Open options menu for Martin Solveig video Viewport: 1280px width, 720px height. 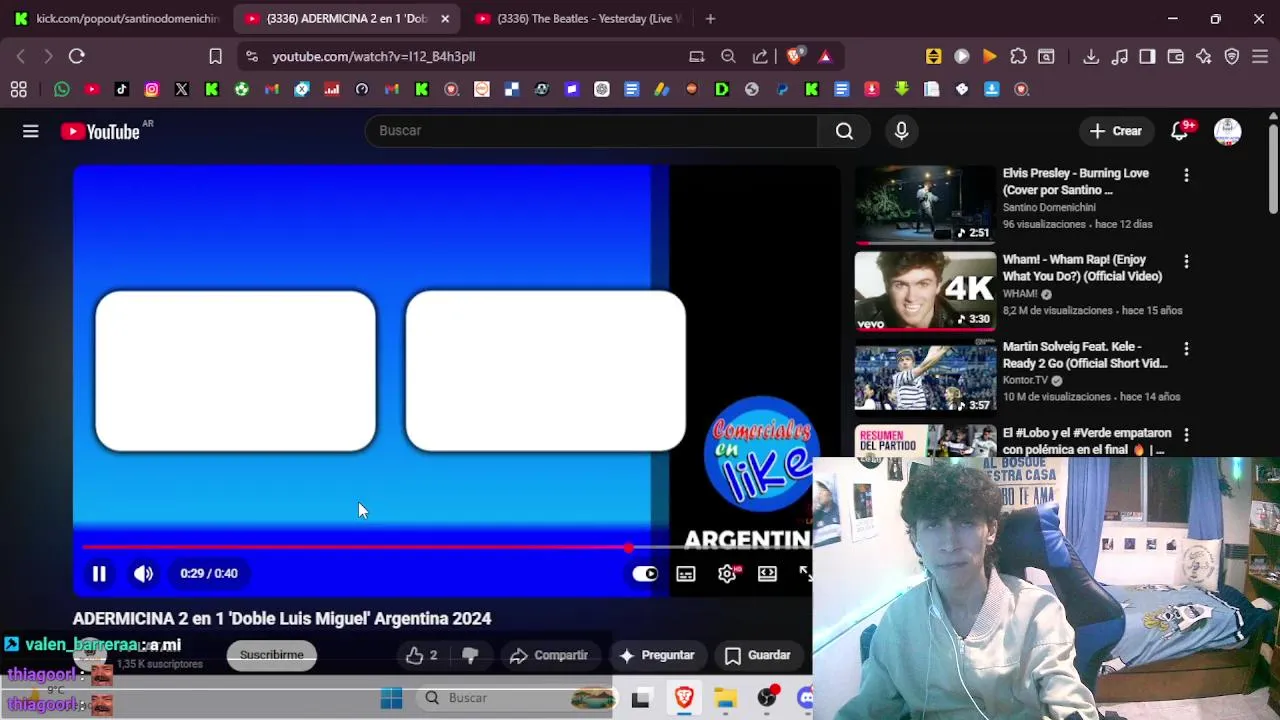(1186, 348)
